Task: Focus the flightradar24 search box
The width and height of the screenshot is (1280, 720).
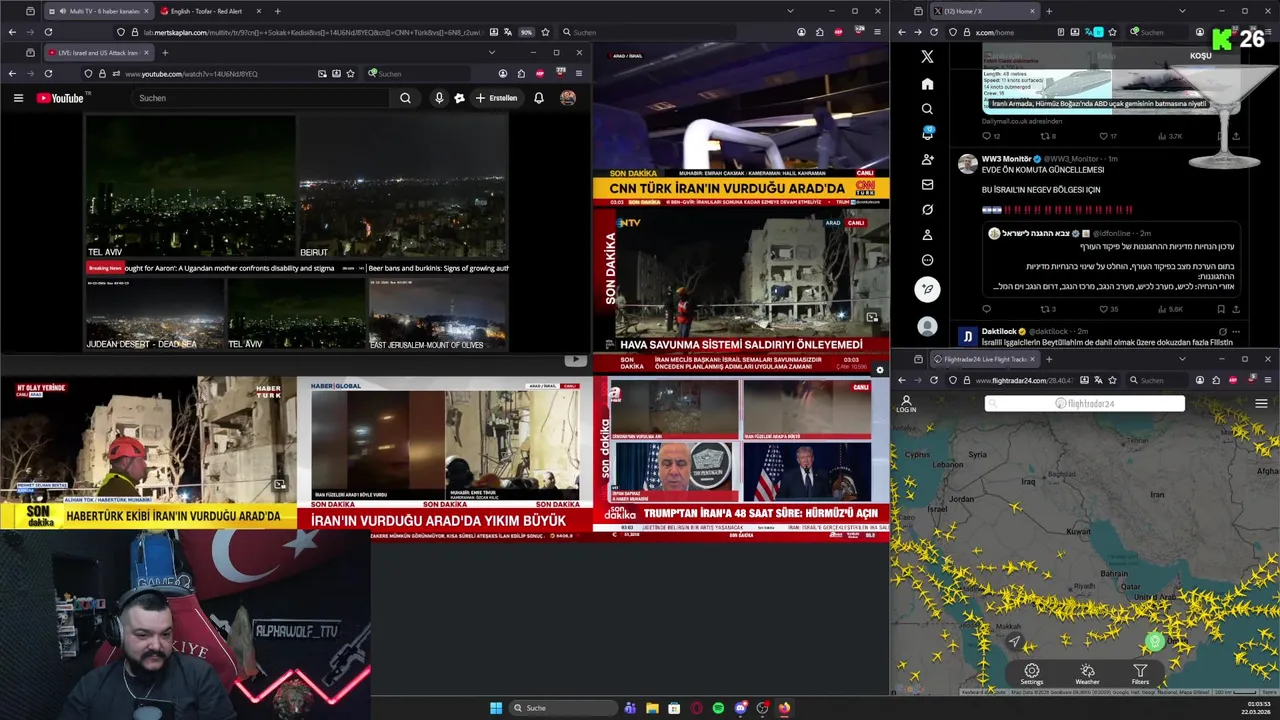Action: [x=1085, y=403]
